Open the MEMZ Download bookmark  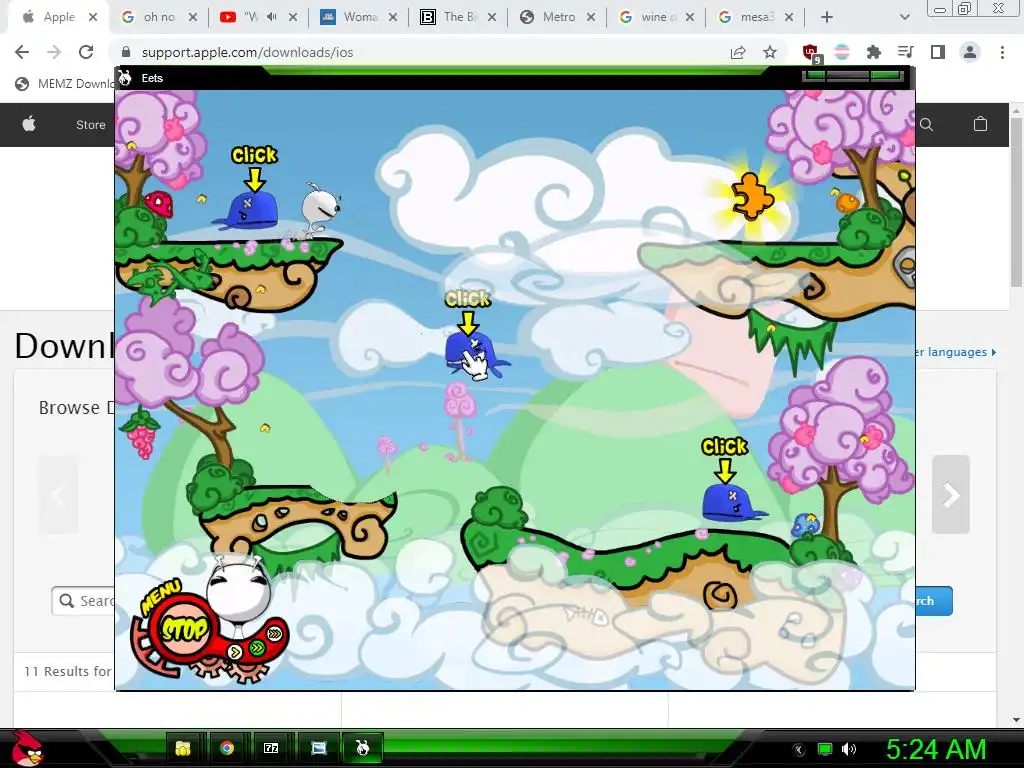click(67, 84)
